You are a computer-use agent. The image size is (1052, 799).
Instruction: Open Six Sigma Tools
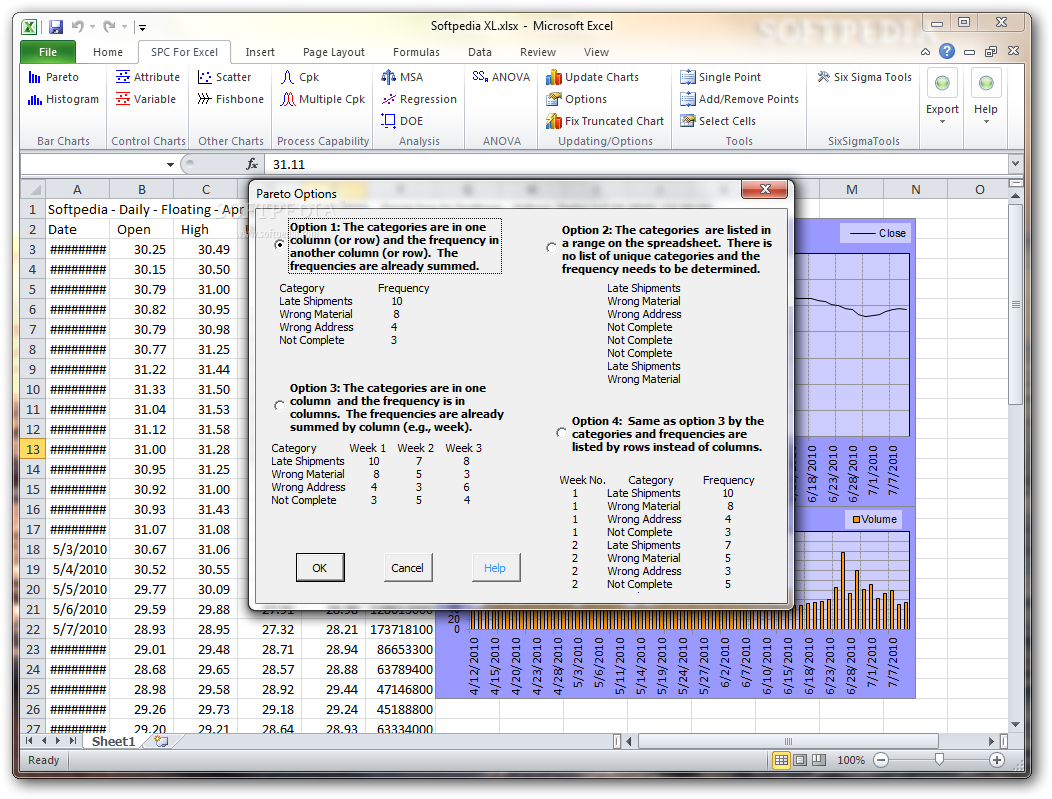[x=865, y=77]
